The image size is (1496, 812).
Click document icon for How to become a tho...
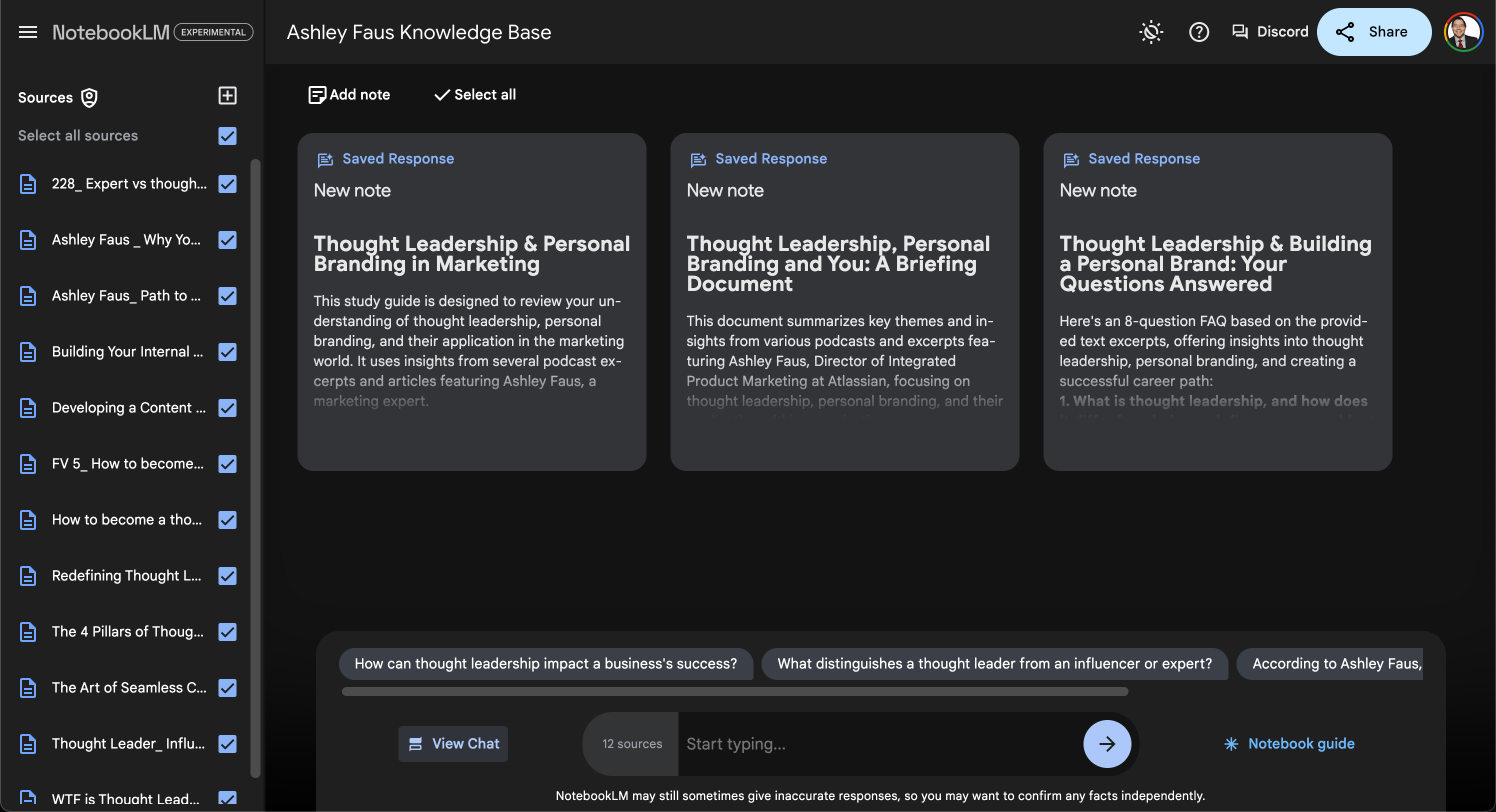point(28,520)
